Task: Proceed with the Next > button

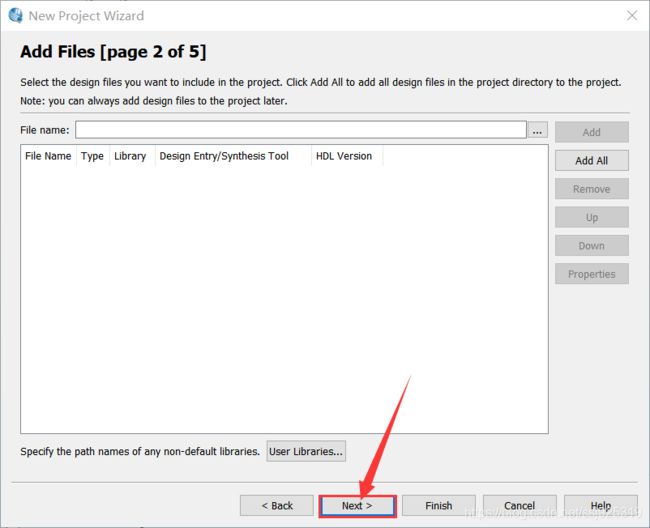Action: (x=357, y=506)
